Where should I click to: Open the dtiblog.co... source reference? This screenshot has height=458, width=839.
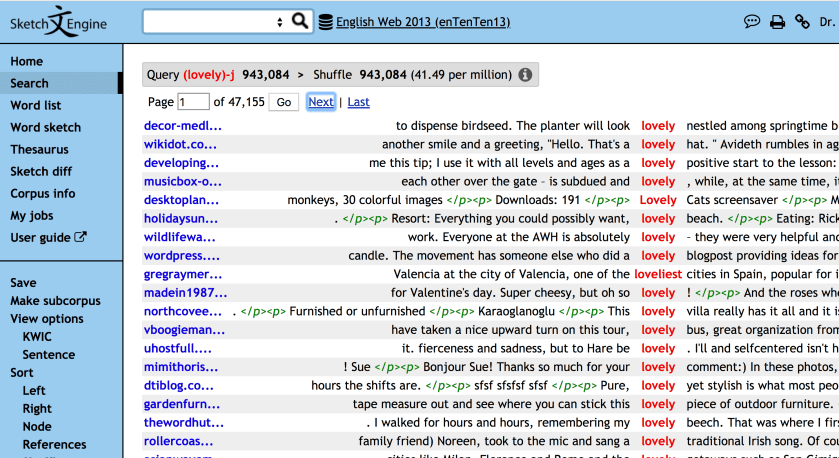[178, 386]
